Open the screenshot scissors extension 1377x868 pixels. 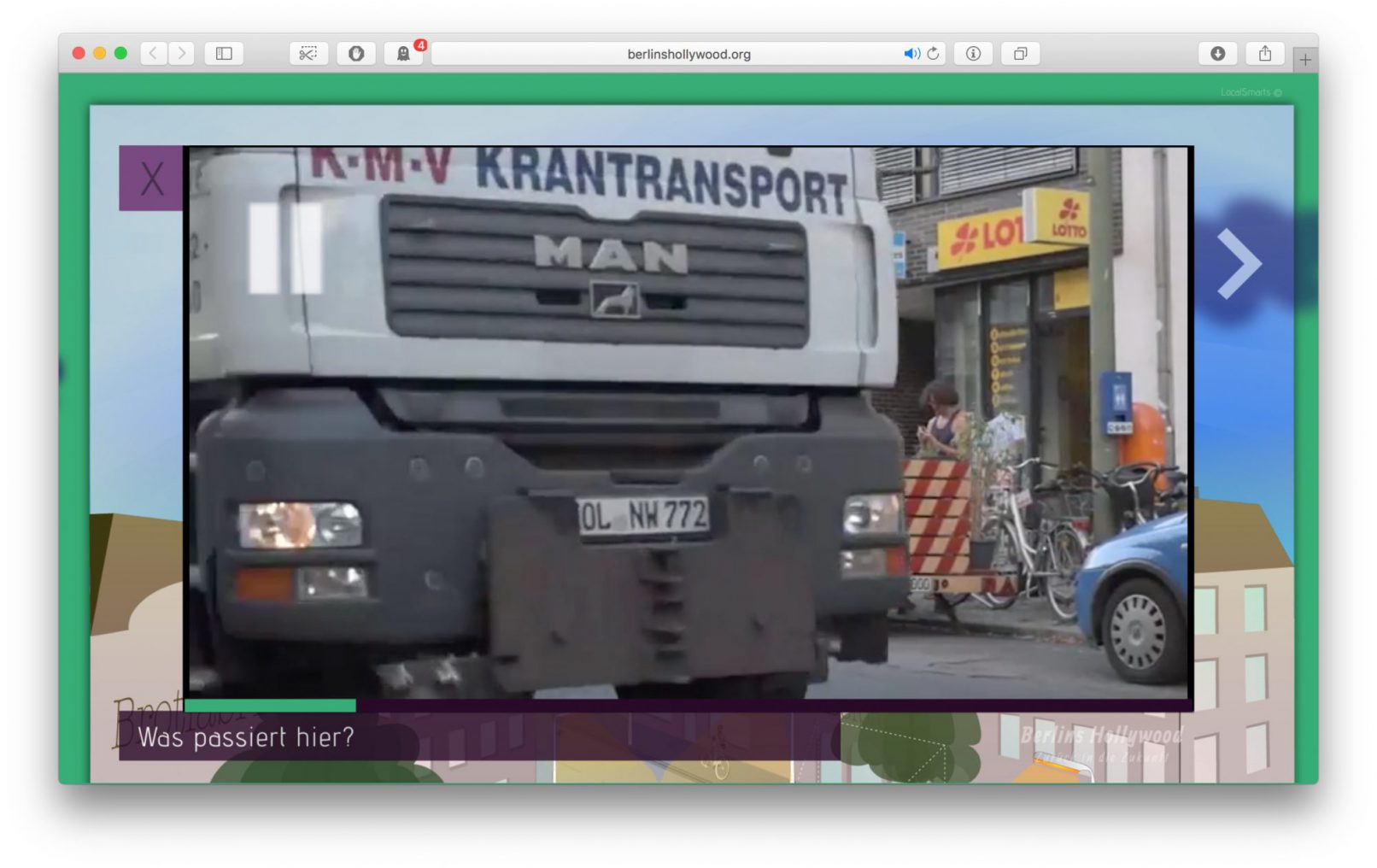(308, 54)
